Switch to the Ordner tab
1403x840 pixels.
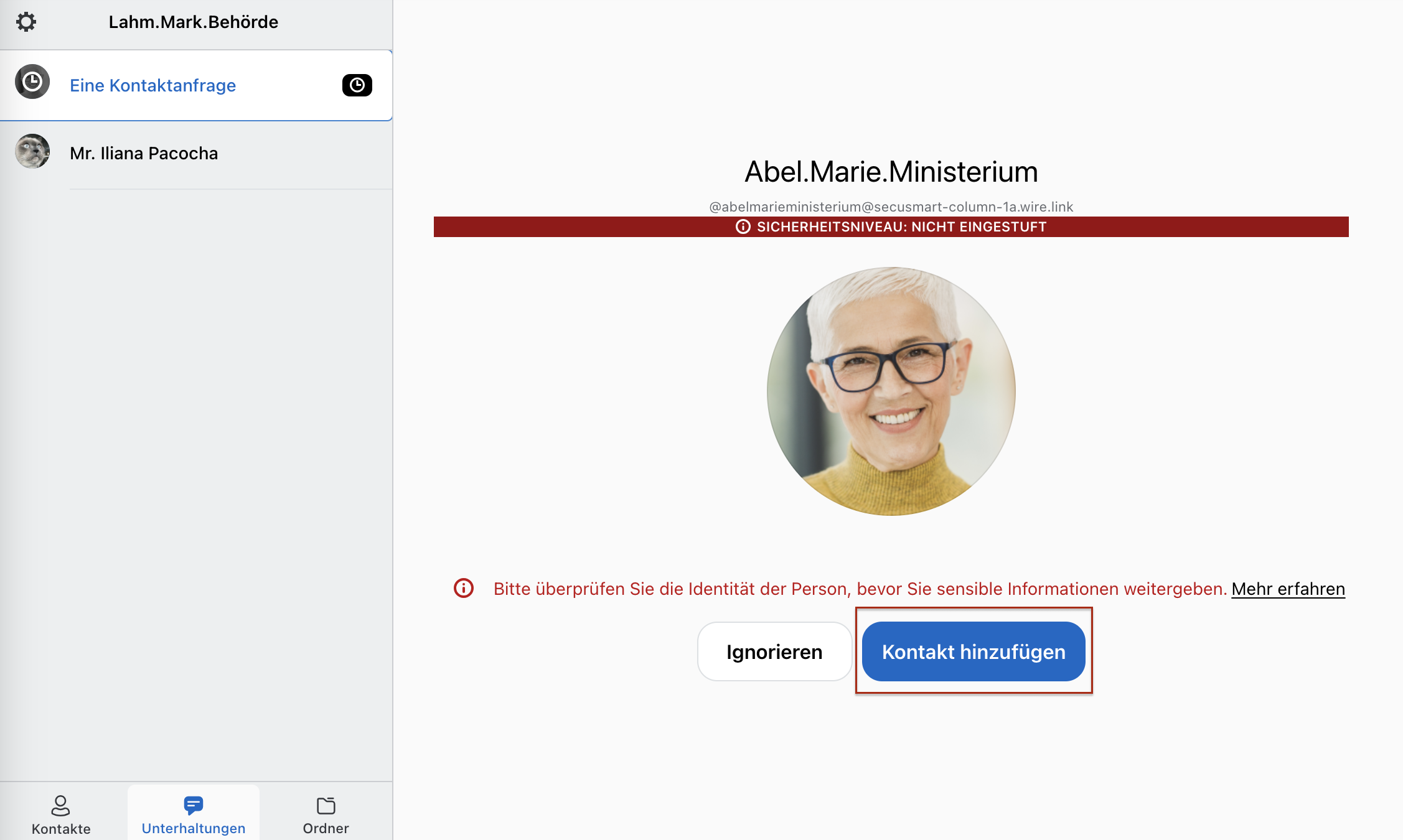point(326,814)
